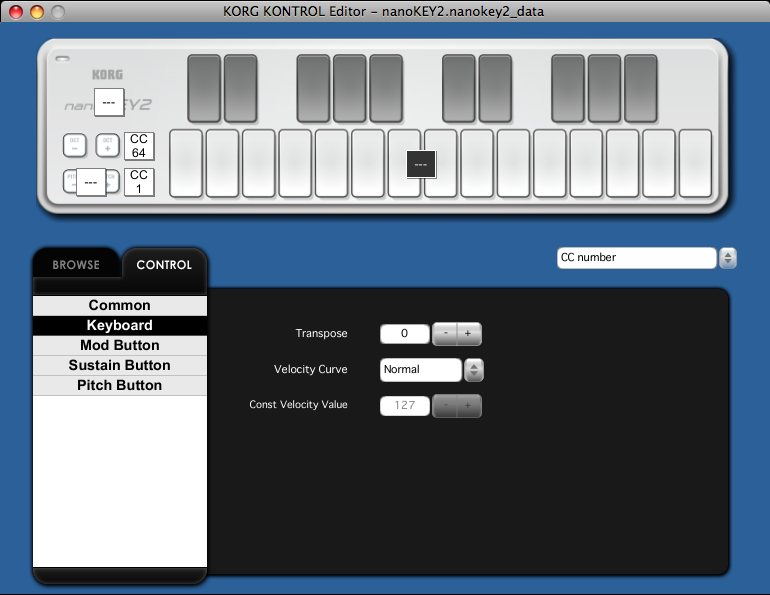Open the Velocity Curve Normal dropdown
770x595 pixels.
[421, 370]
